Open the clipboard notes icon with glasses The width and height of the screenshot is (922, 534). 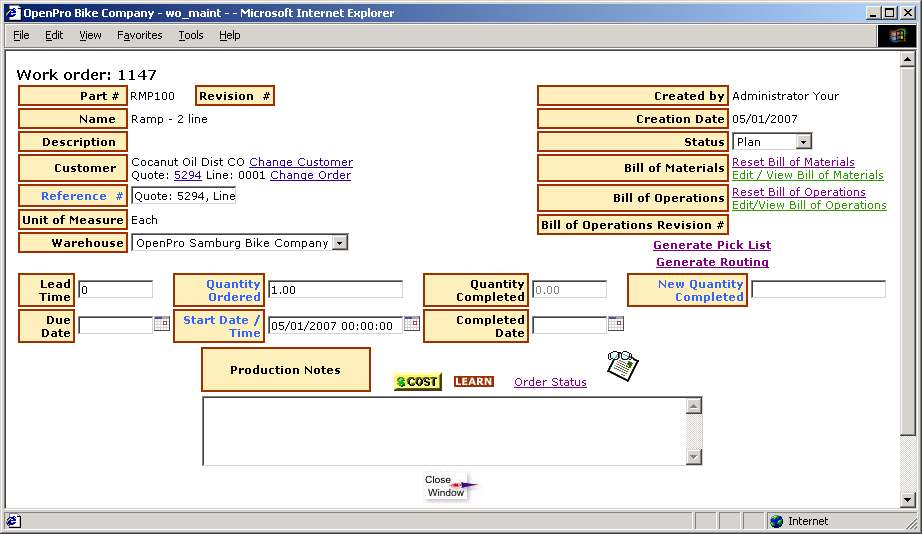coord(622,365)
